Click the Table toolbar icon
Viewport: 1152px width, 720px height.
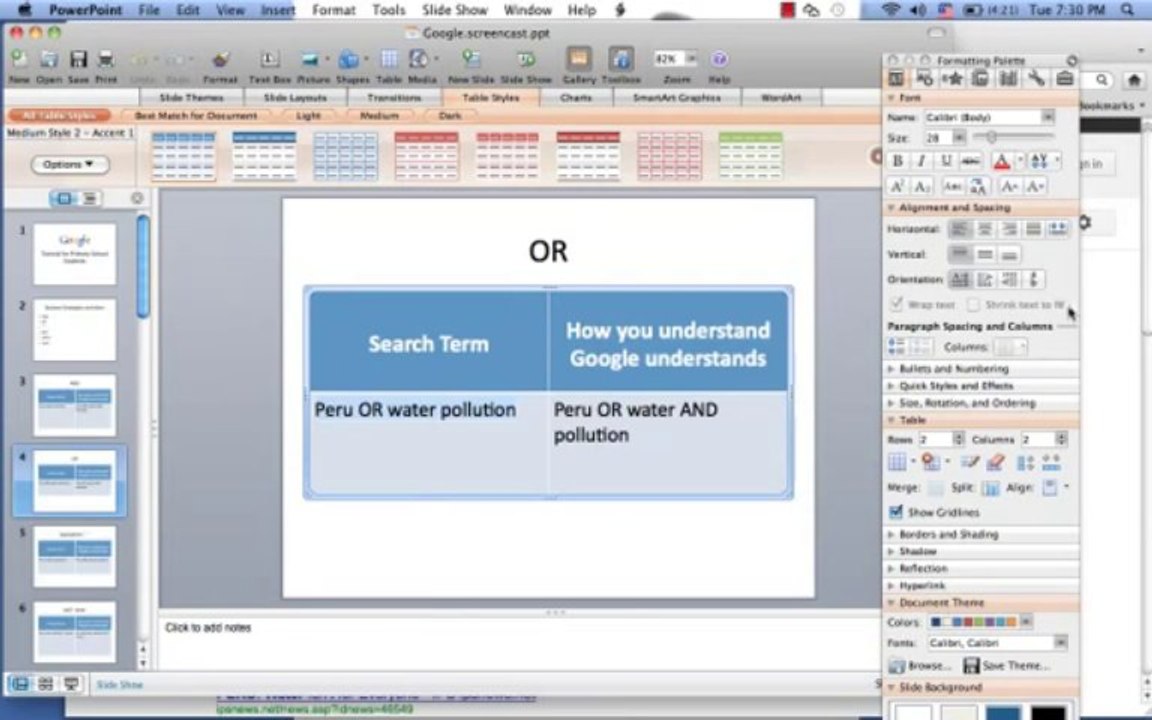tap(389, 60)
